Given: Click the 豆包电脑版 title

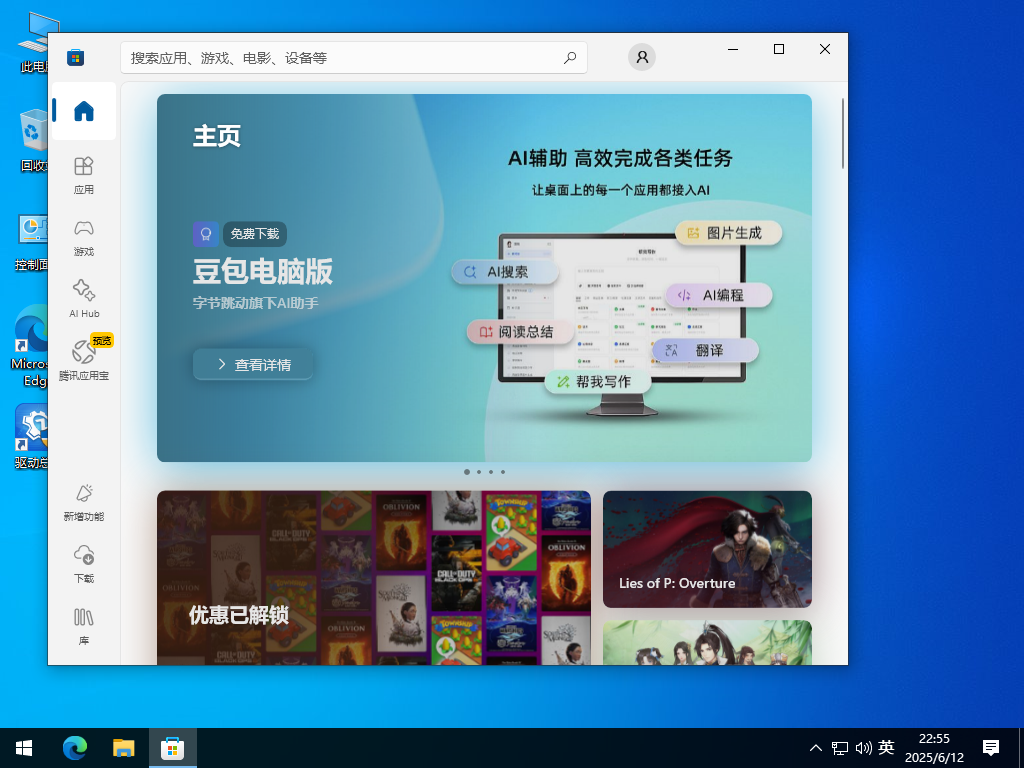Looking at the screenshot, I should click(263, 271).
